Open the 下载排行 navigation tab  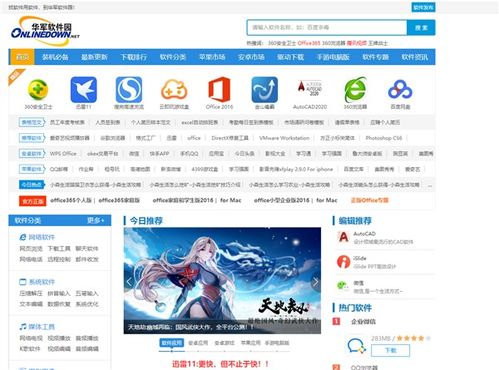(x=133, y=57)
